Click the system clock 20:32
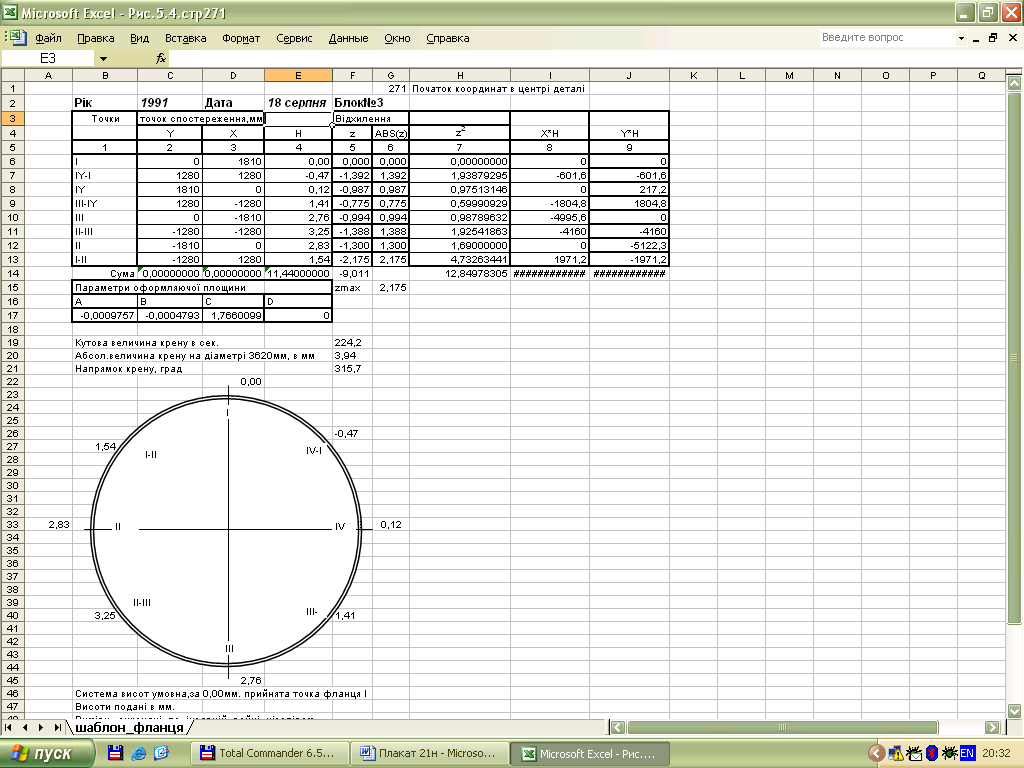1024x768 pixels. coord(996,753)
